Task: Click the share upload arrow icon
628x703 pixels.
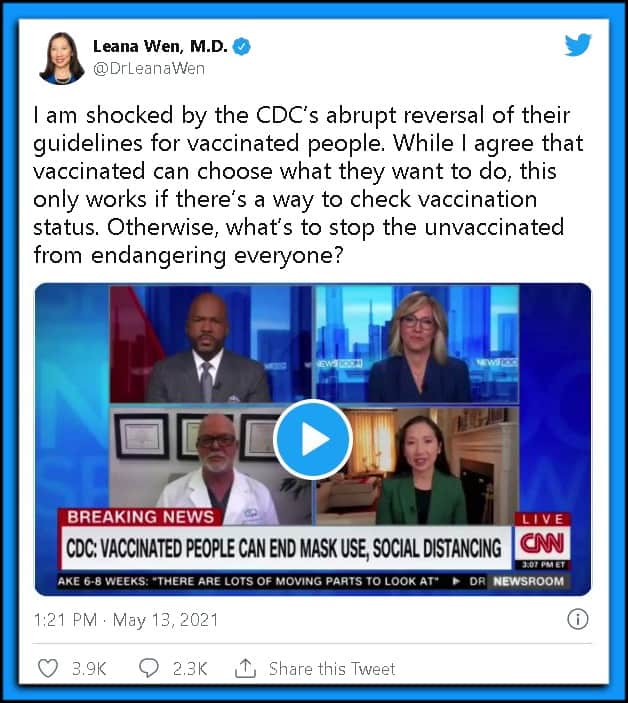Action: click(245, 668)
